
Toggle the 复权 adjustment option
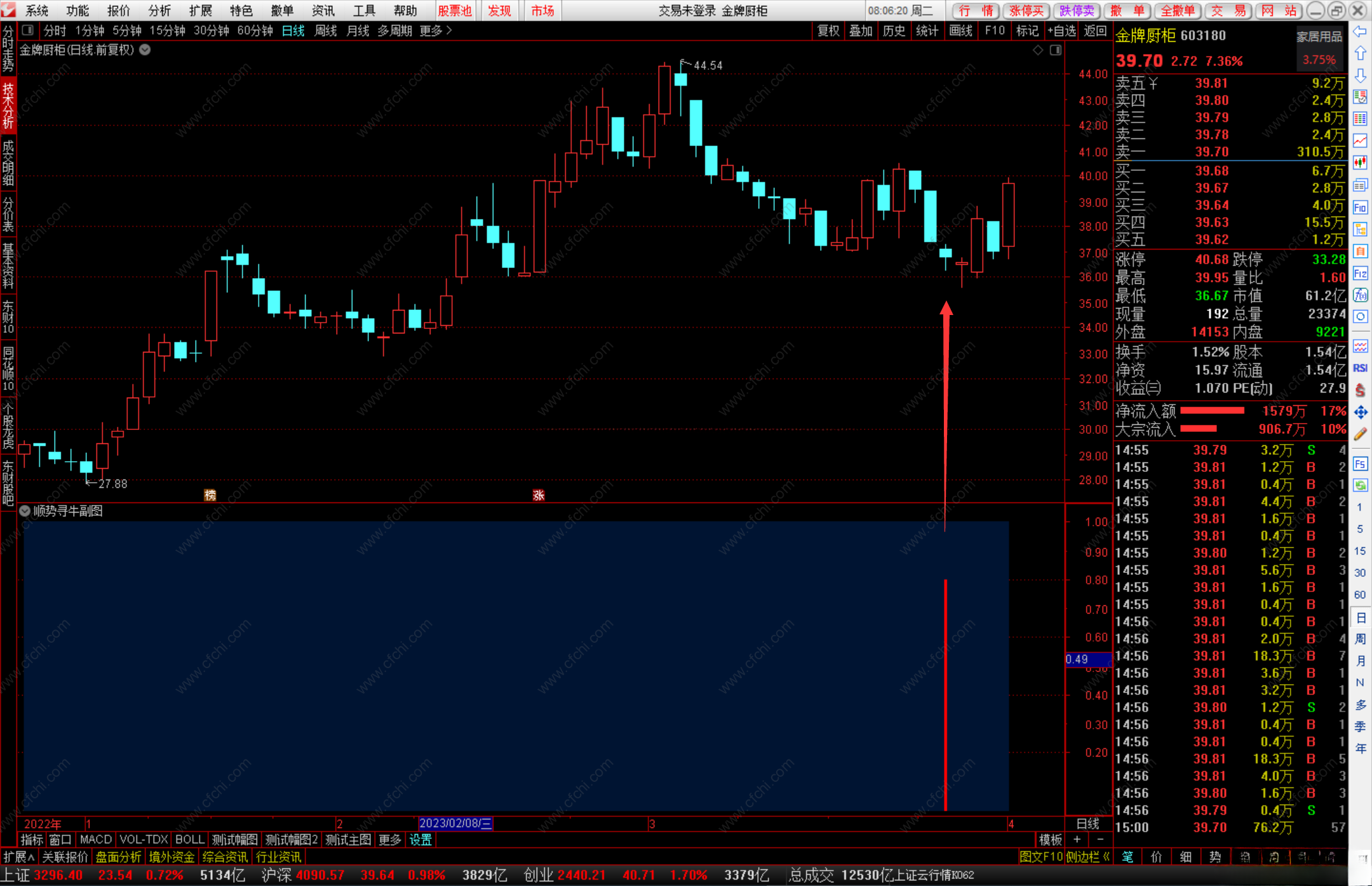click(828, 30)
